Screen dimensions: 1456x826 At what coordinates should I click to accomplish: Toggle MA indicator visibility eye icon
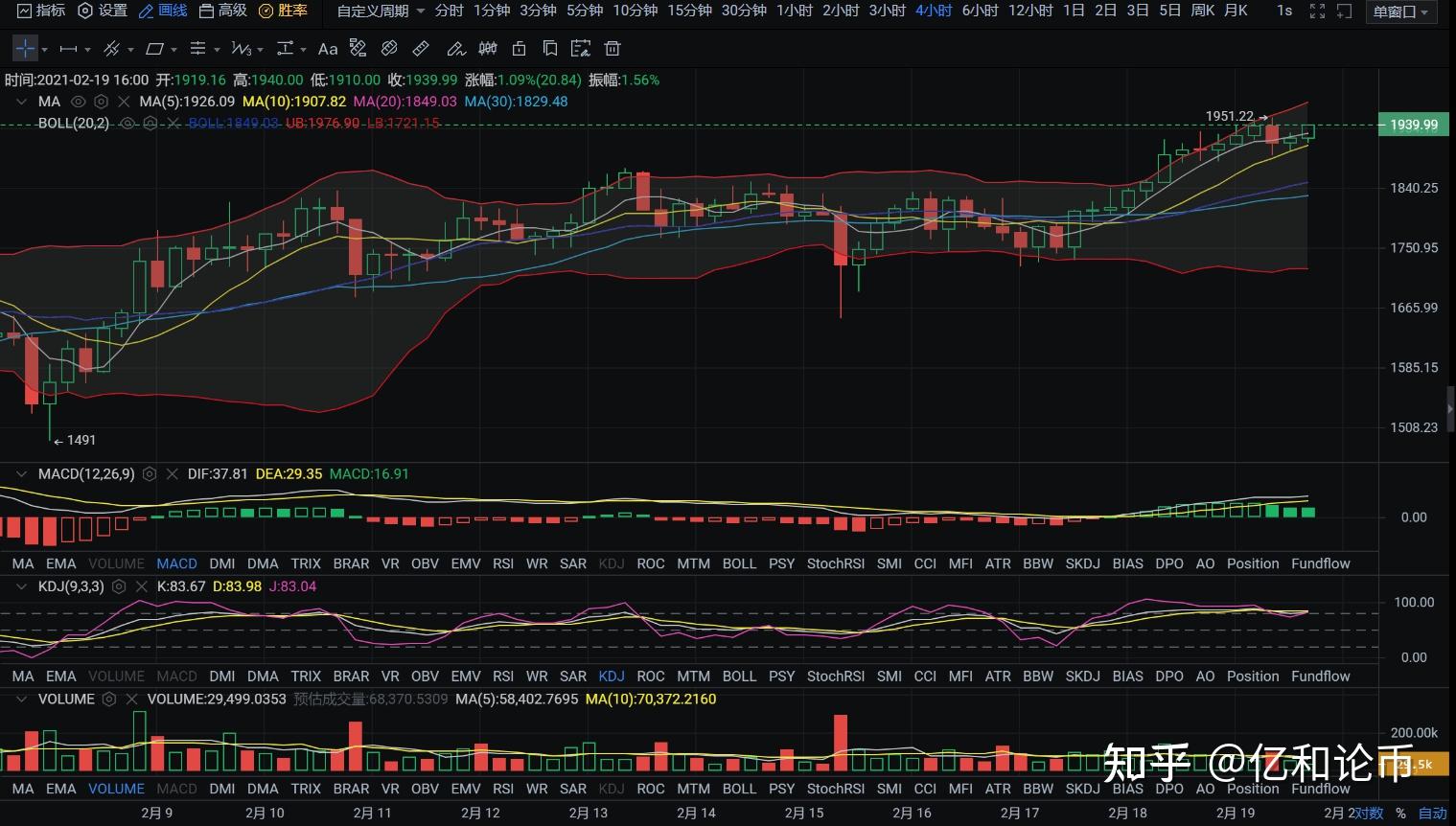tap(79, 102)
